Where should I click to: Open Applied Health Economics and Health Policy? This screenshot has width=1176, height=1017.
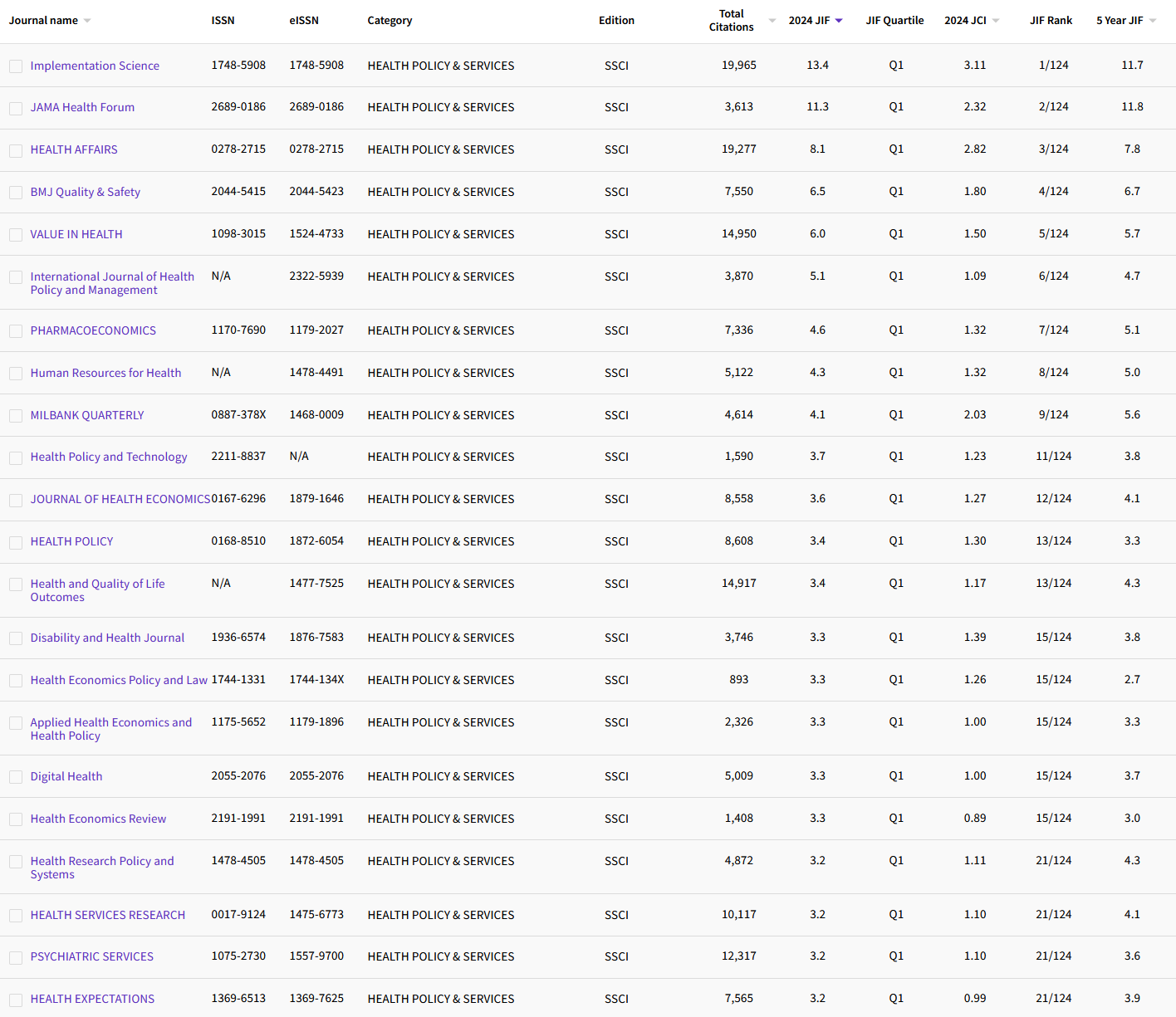point(111,729)
